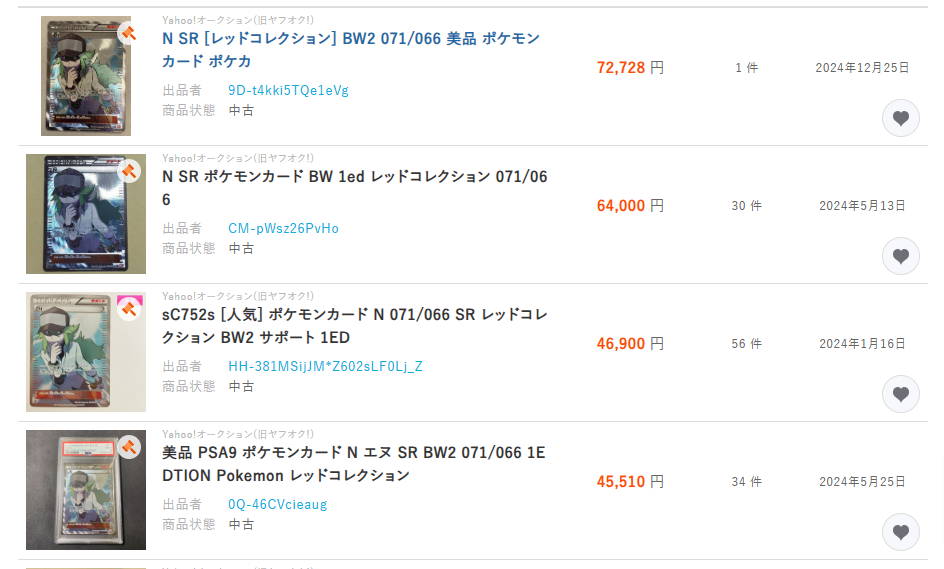Screen dimensions: 944x569
Task: View the sC752s card thumbnail image
Action: click(x=85, y=352)
